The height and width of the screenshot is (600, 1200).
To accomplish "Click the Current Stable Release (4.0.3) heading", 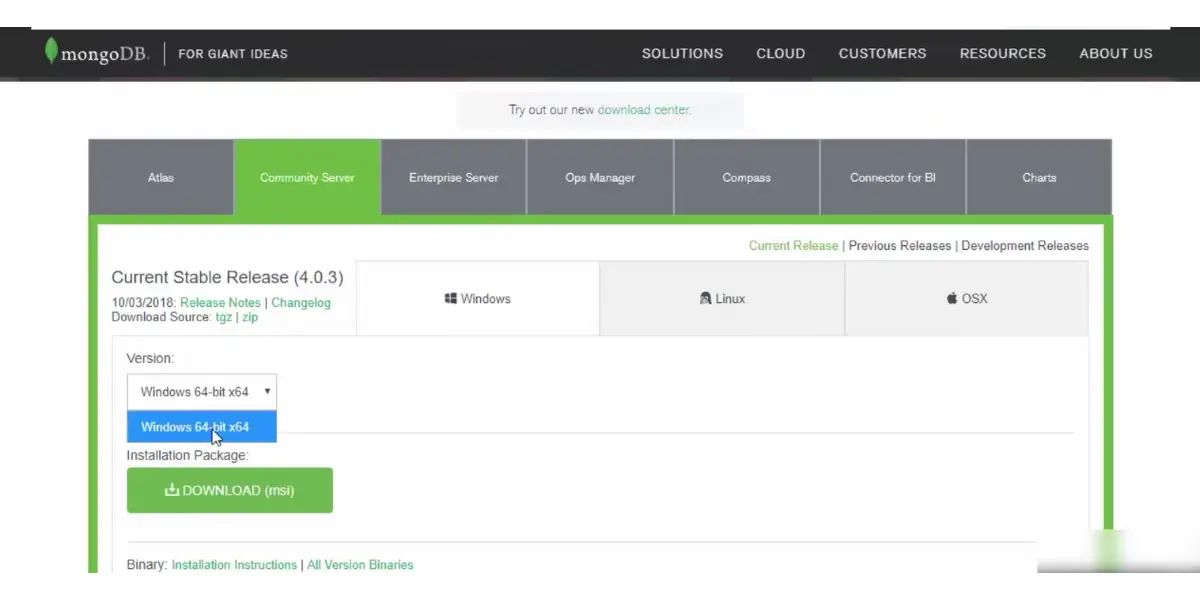I will (x=227, y=277).
